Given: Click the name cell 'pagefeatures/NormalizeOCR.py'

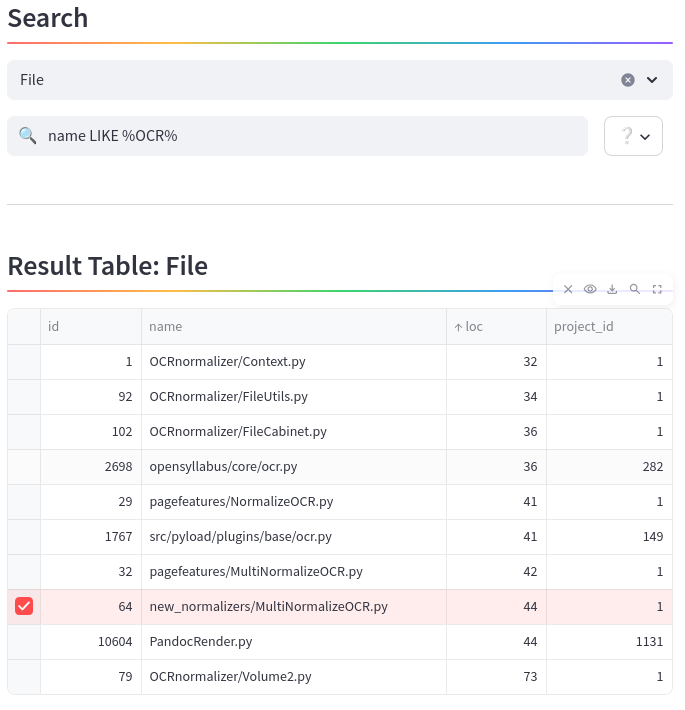Looking at the screenshot, I should click(293, 502).
